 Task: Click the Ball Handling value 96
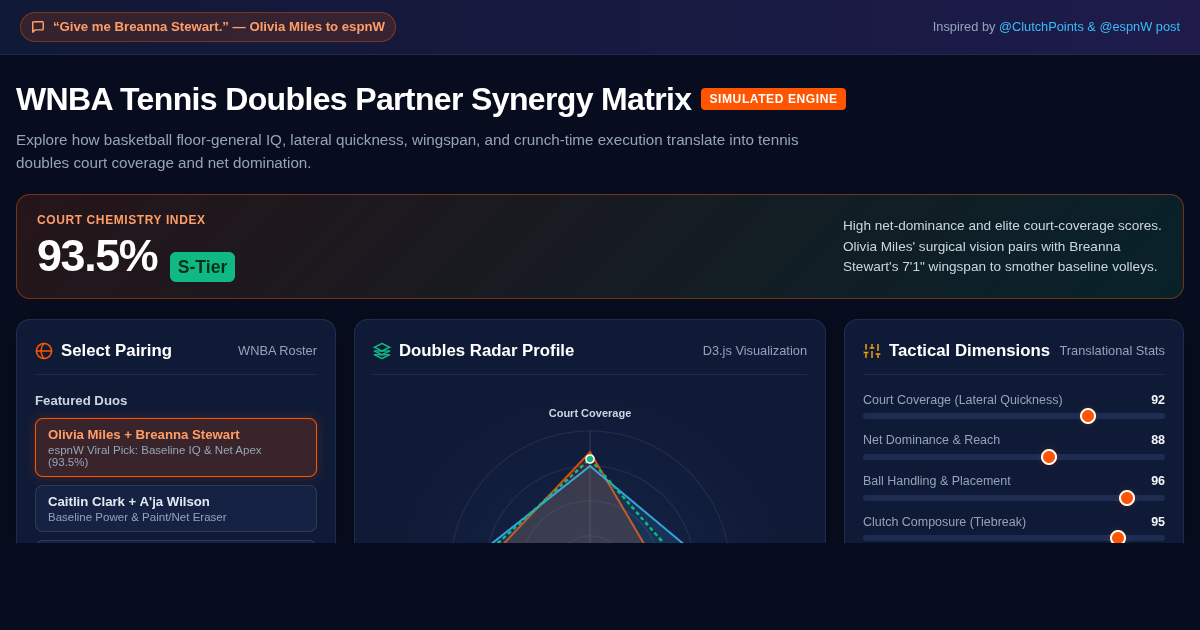pos(1158,481)
